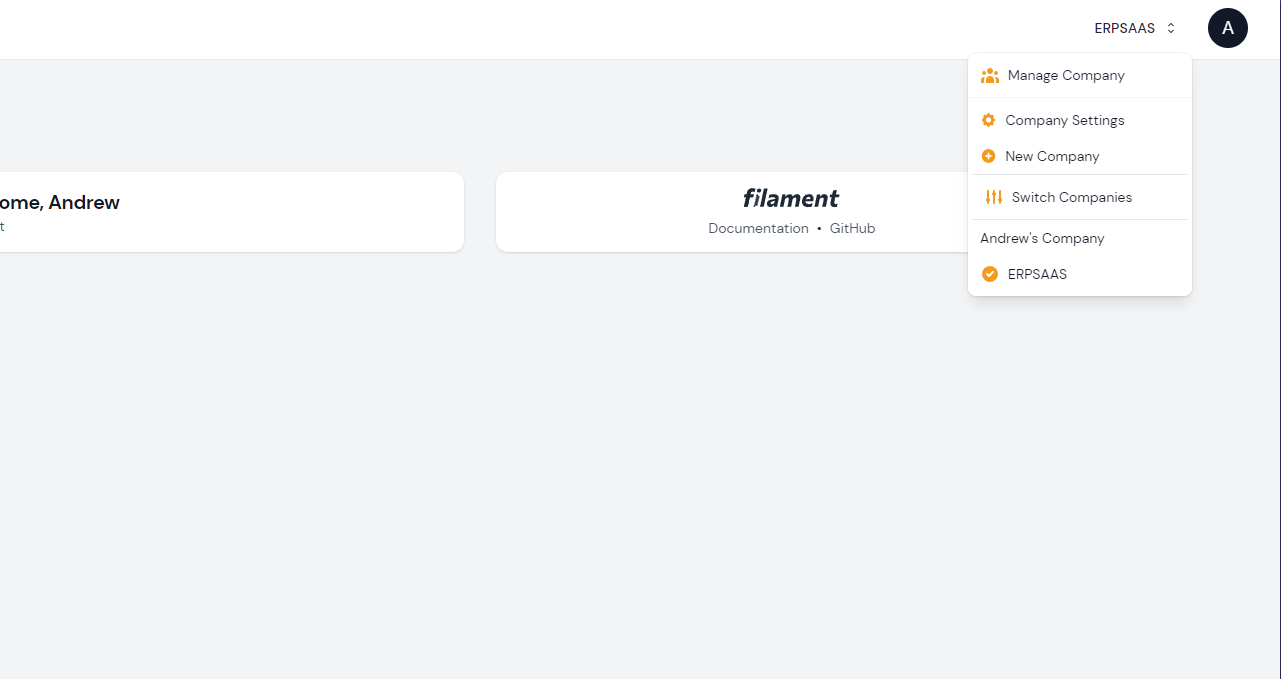Select New Company to create a company

click(1051, 156)
